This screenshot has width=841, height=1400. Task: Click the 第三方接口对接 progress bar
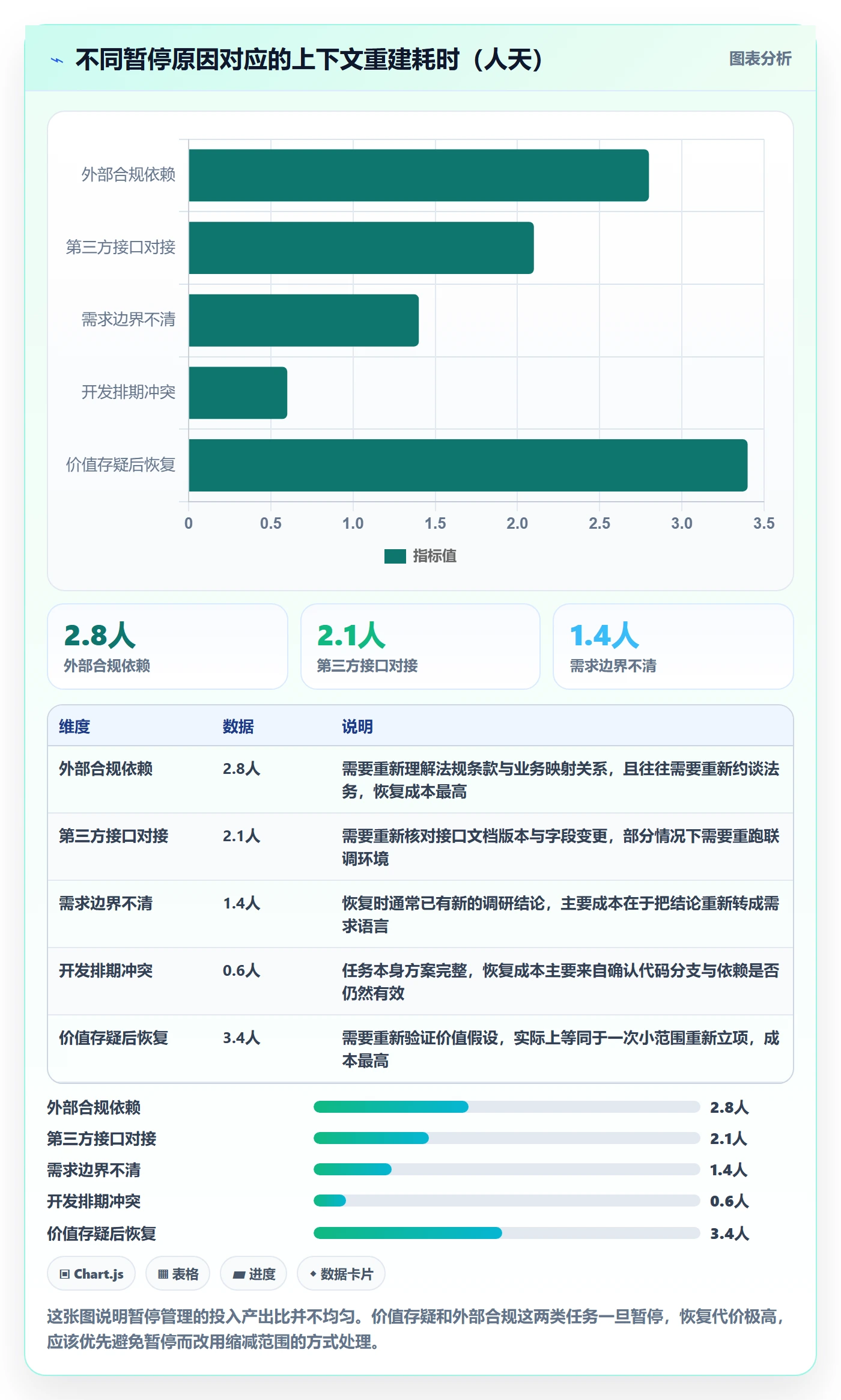[507, 1138]
